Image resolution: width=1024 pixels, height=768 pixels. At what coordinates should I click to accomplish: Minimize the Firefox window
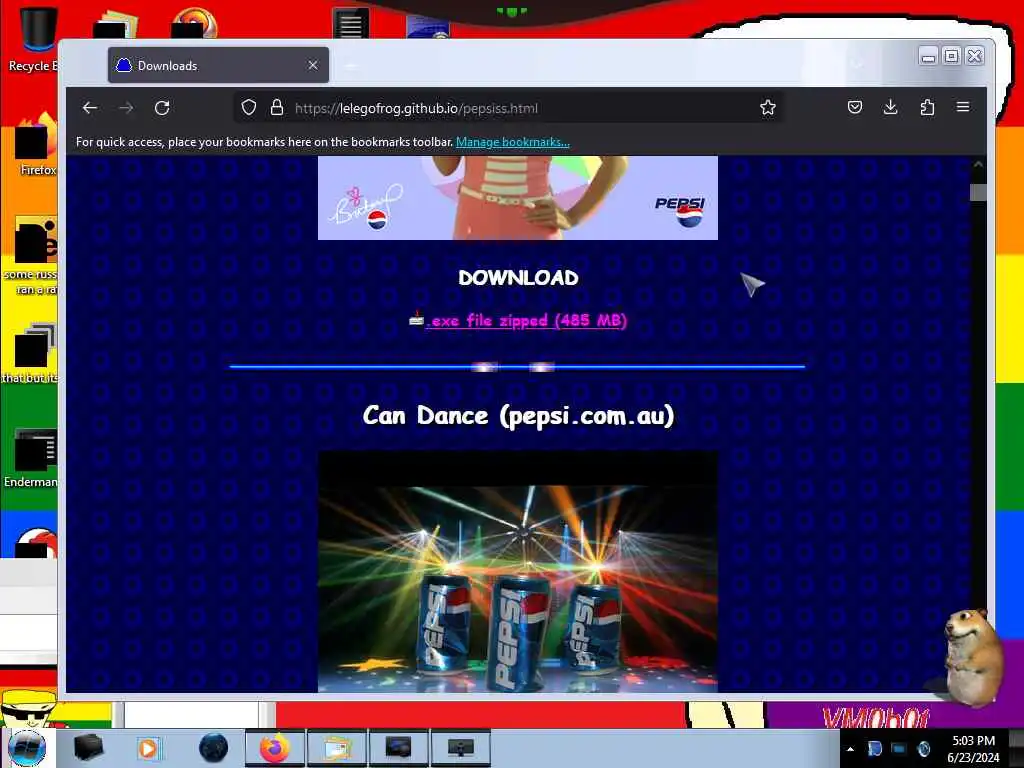point(928,57)
